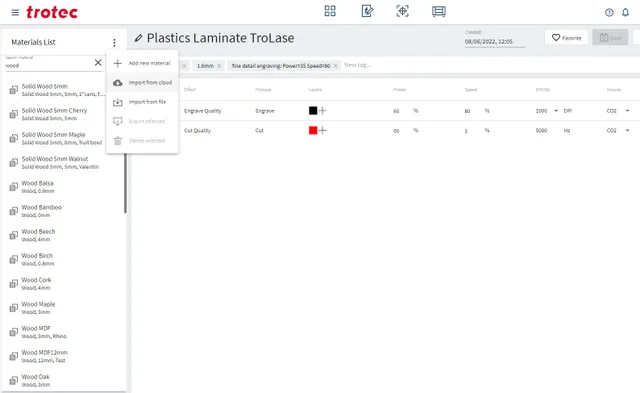
Task: Click the copy icon for Wood Birch
Action: pos(14,259)
